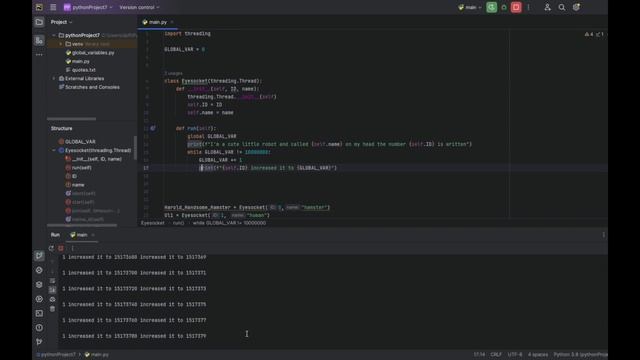The width and height of the screenshot is (640, 360).
Task: Click Rerun icon in Run panel toolbar
Action: coord(51,248)
